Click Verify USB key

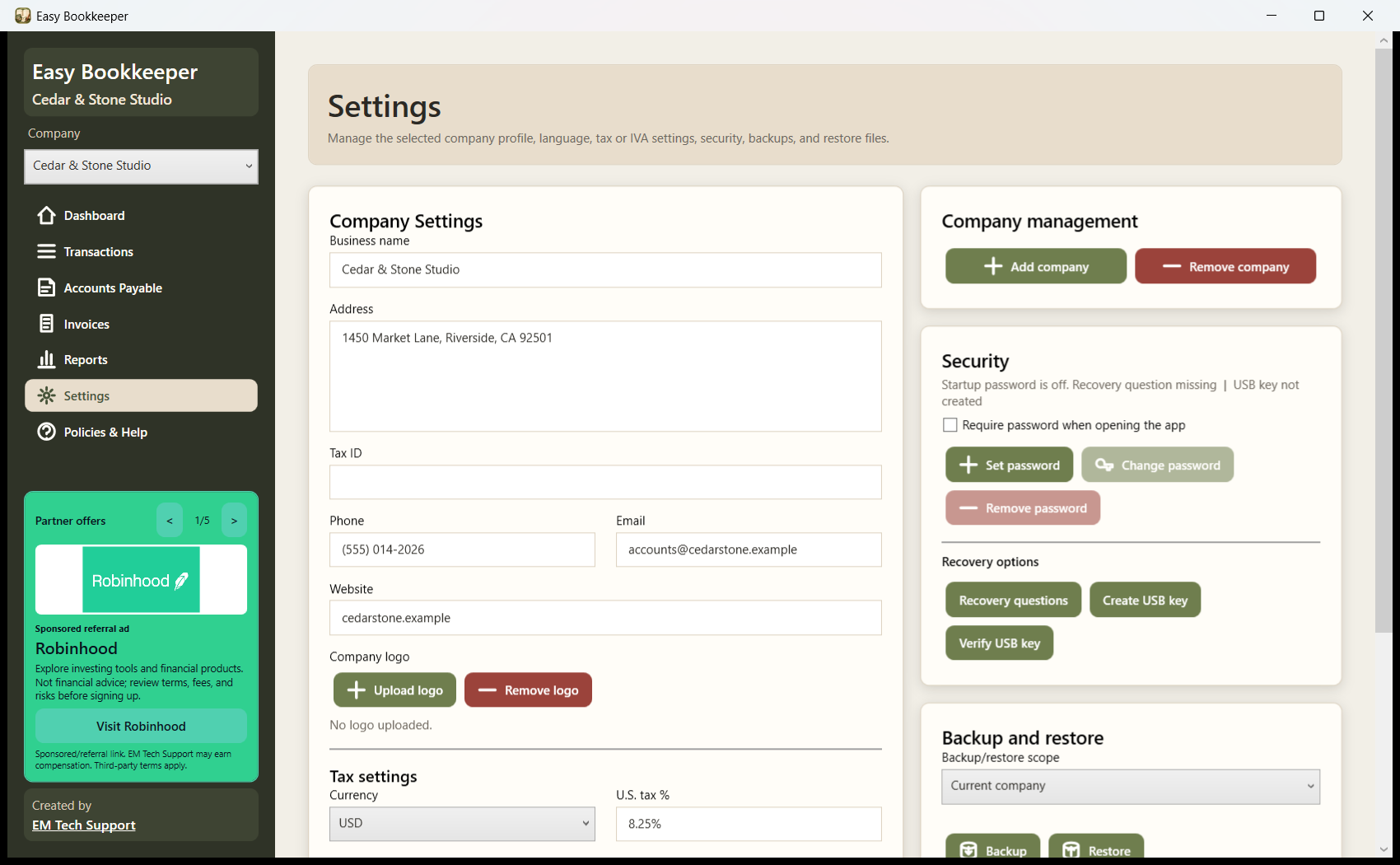tap(999, 643)
